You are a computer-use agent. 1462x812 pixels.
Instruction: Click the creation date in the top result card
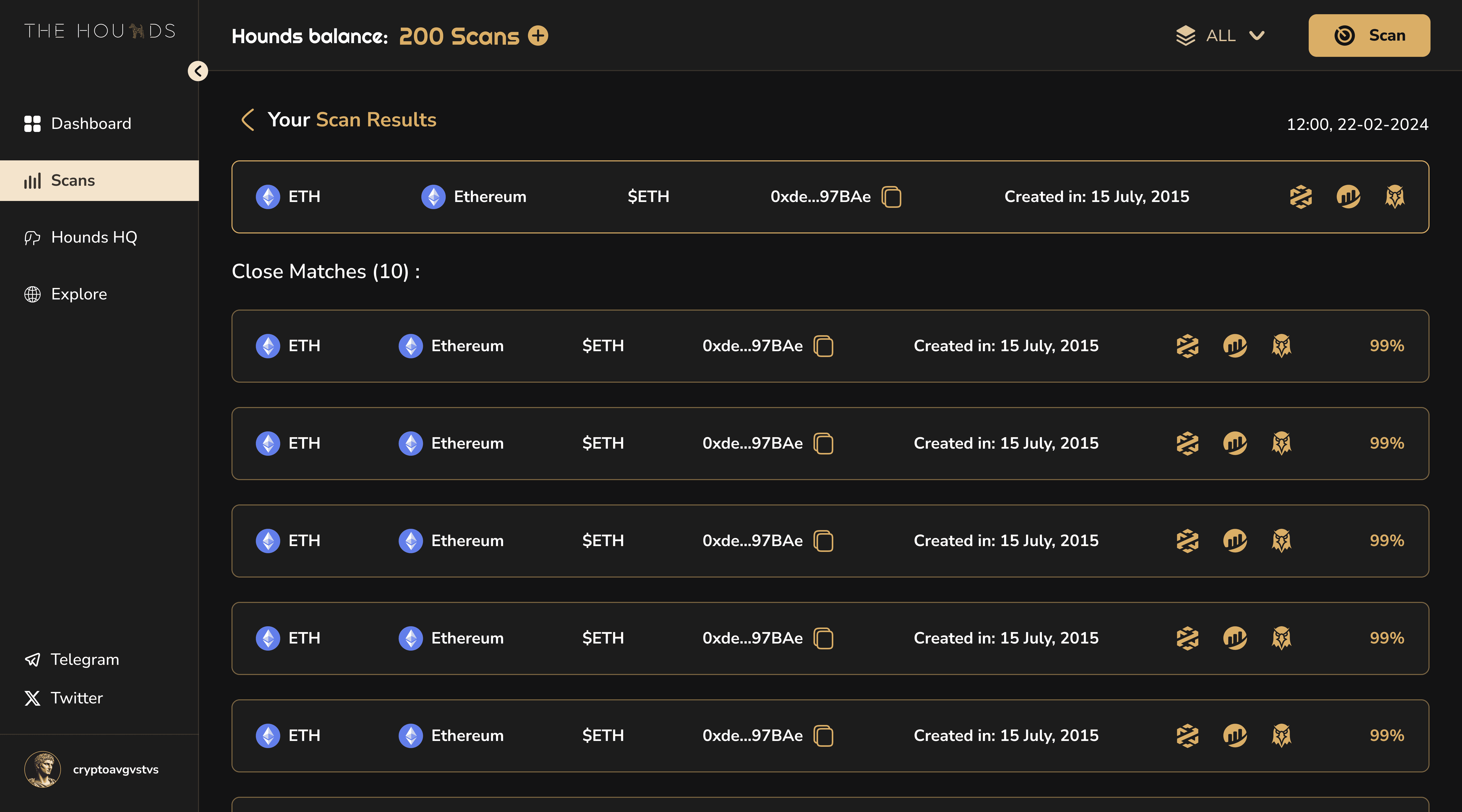click(x=1096, y=197)
